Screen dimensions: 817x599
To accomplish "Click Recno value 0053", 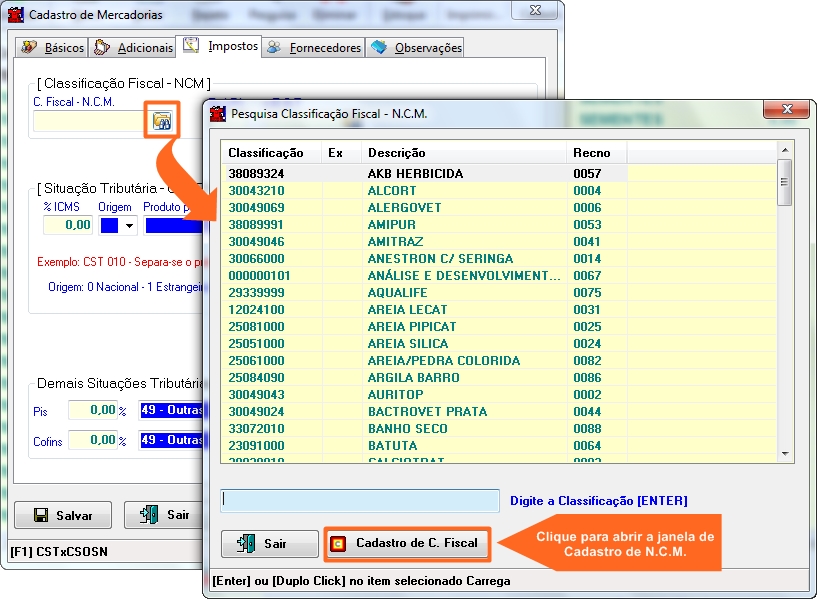I will click(587, 224).
